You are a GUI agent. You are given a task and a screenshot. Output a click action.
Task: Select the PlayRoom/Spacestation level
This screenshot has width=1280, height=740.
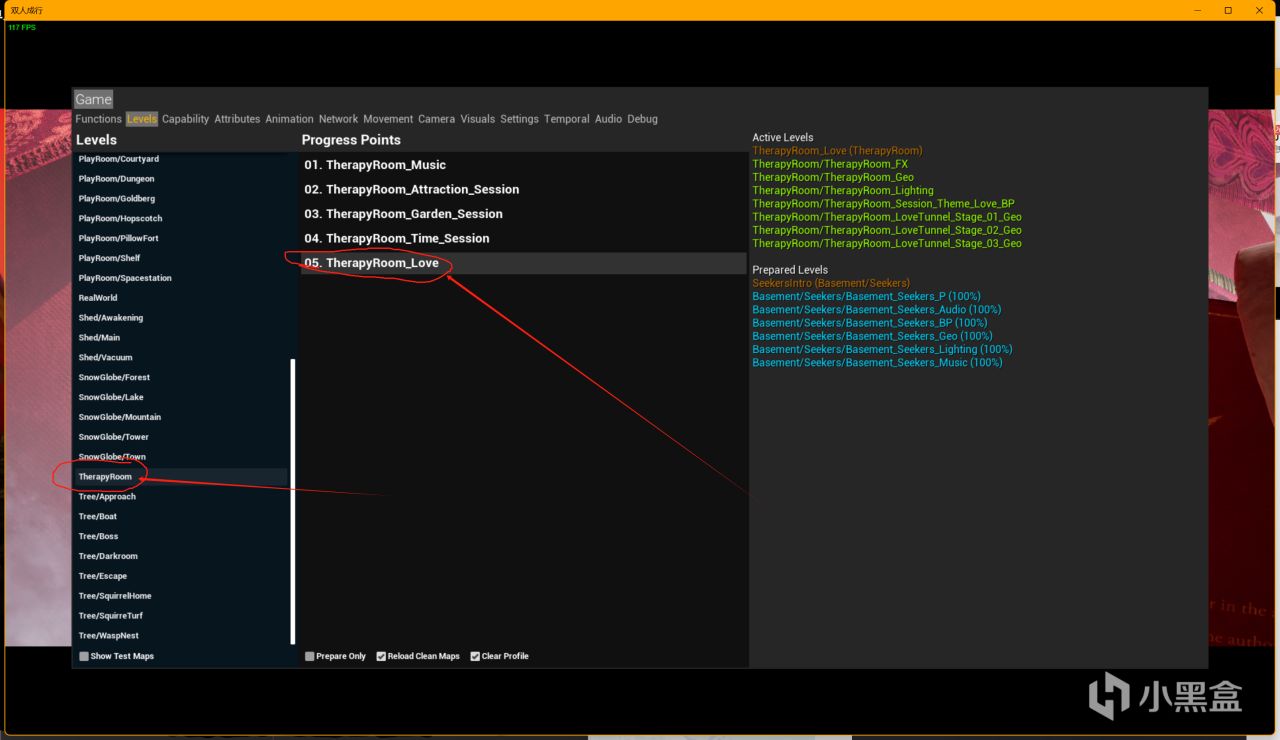(182, 278)
